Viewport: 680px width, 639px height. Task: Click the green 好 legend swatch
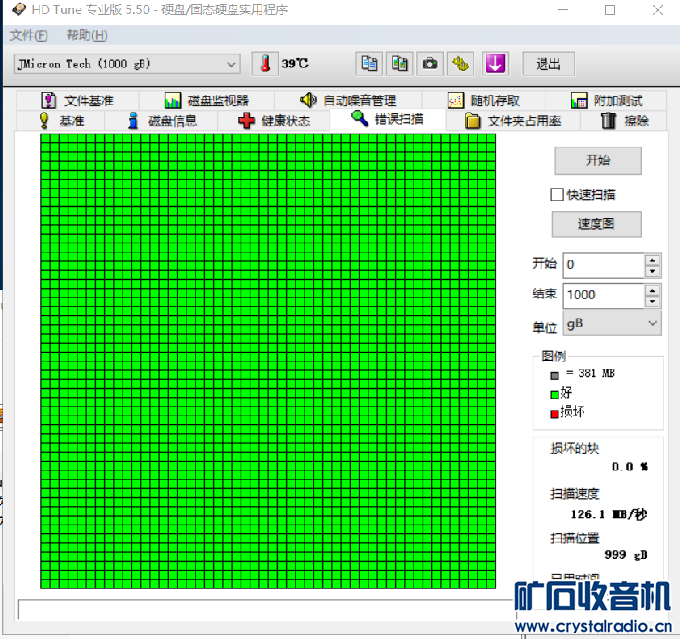coord(554,394)
